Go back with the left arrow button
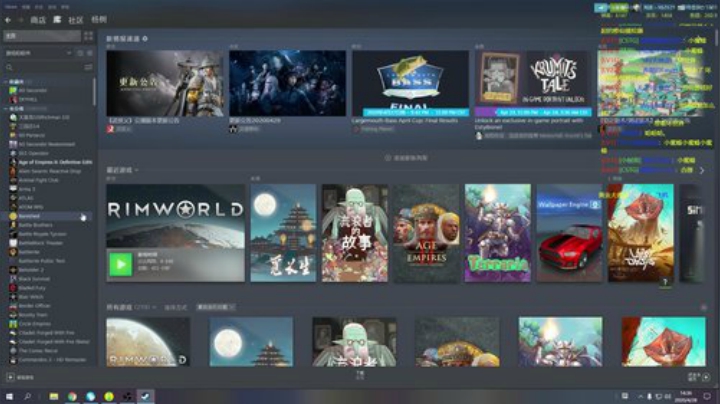 click(8, 20)
